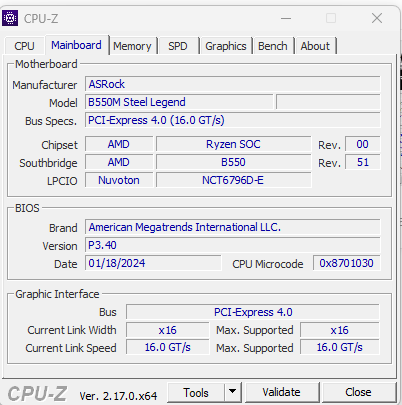Screen dimensions: 402x405
Task: Click the Current Link Width label
Action: tap(72, 330)
